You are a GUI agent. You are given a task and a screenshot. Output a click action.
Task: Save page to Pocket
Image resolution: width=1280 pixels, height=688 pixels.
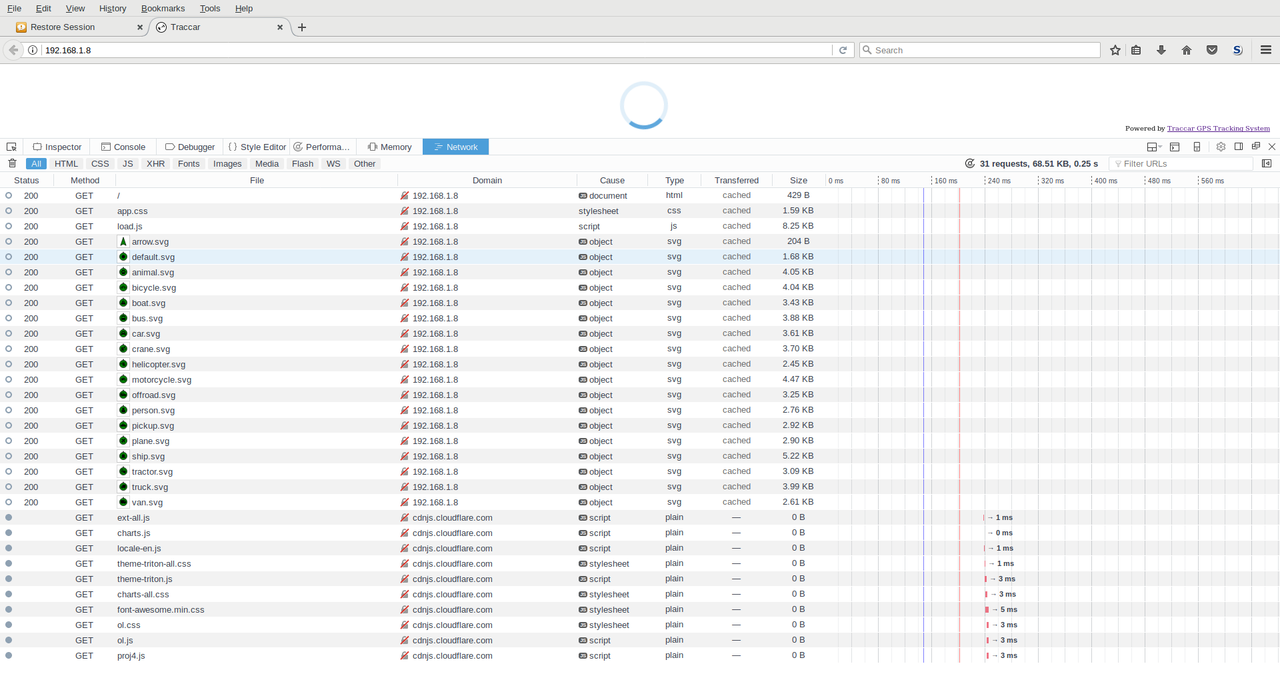point(1212,50)
